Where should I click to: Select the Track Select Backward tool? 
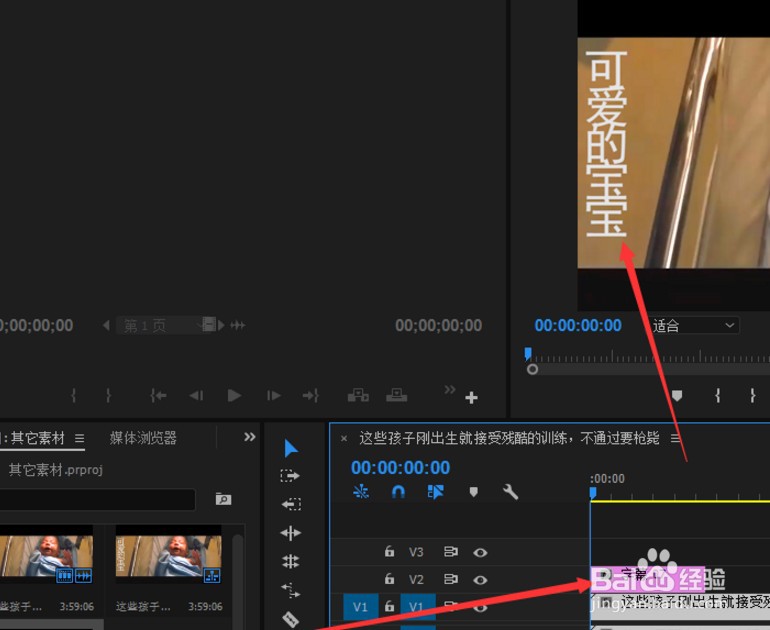tap(291, 504)
